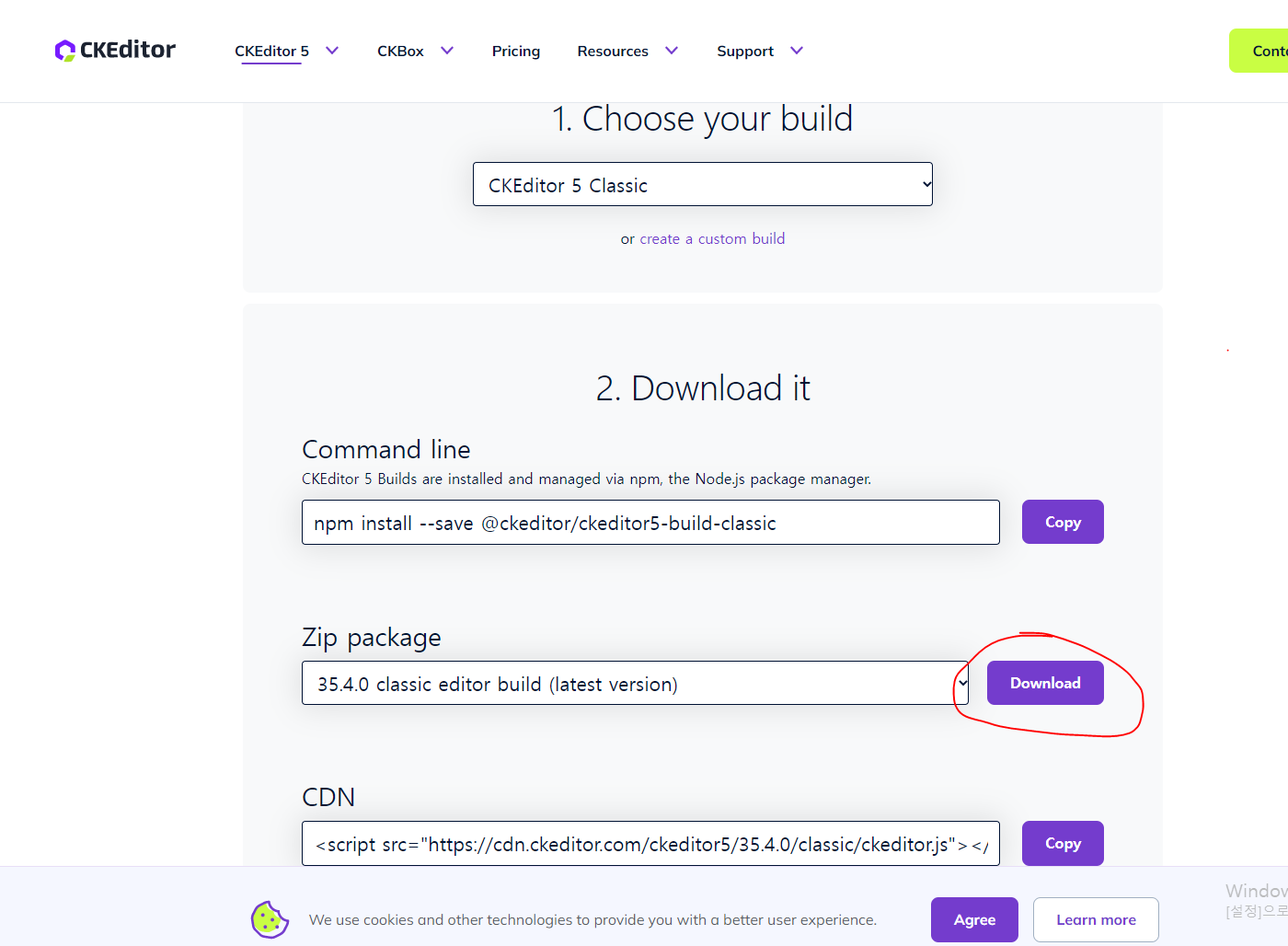Go to the Pricing page
The height and width of the screenshot is (946, 1288).
click(516, 51)
